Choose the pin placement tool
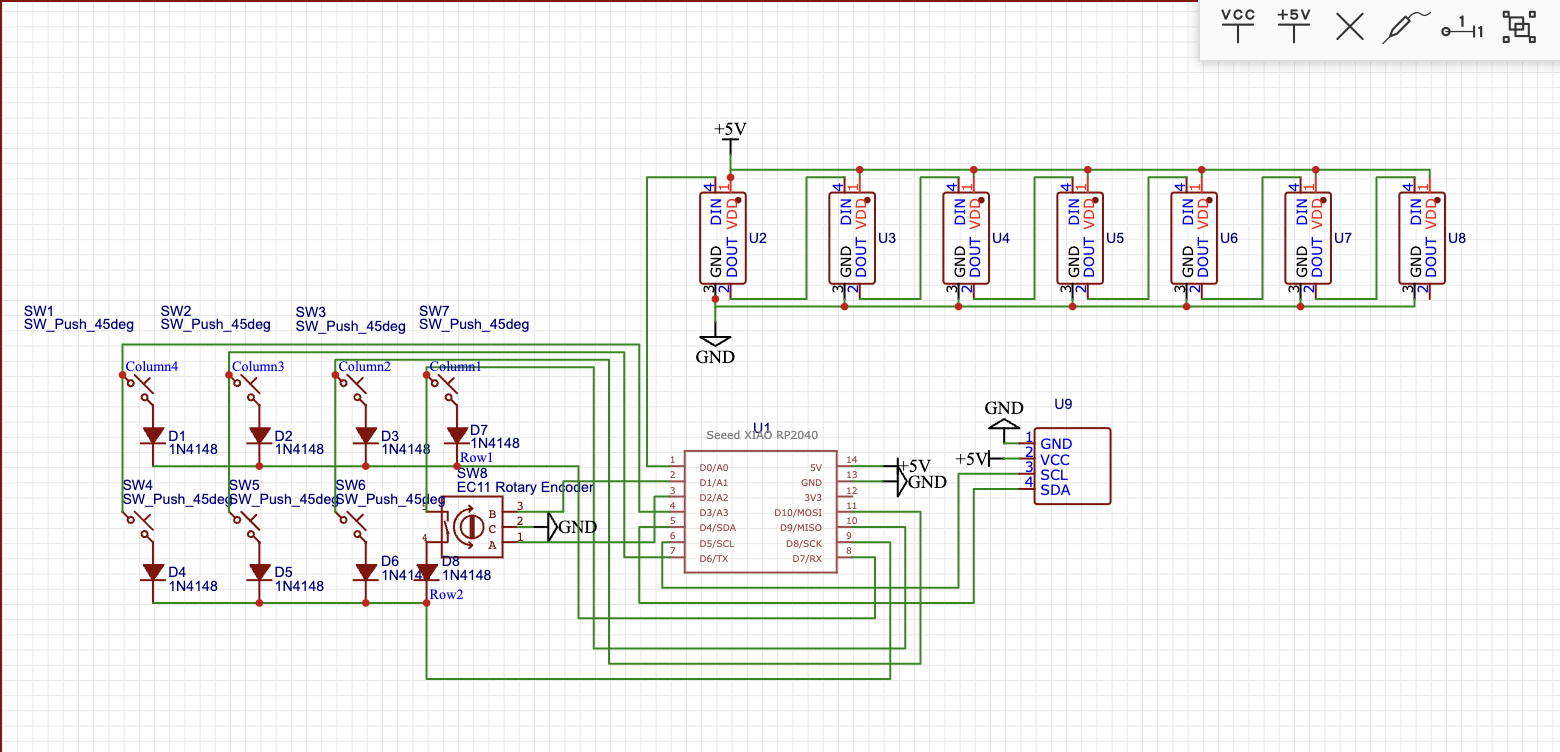 click(1462, 29)
